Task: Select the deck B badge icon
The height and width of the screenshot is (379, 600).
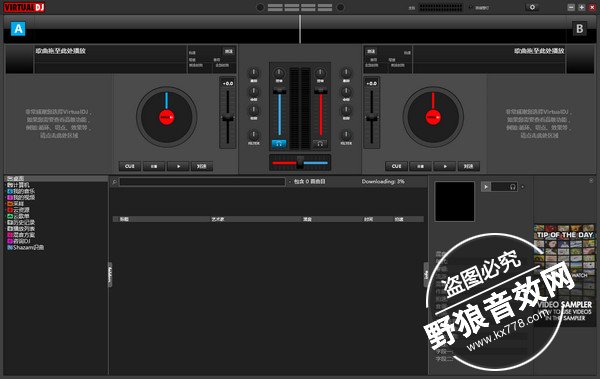Action: (x=579, y=29)
